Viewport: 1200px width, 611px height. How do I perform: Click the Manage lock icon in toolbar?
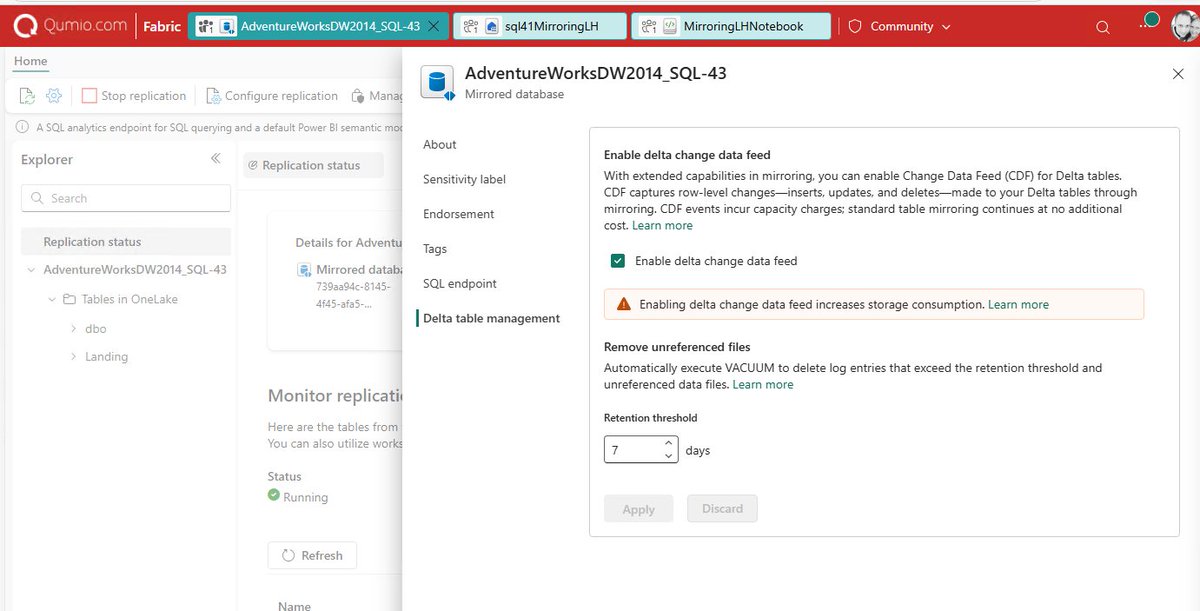coord(358,96)
